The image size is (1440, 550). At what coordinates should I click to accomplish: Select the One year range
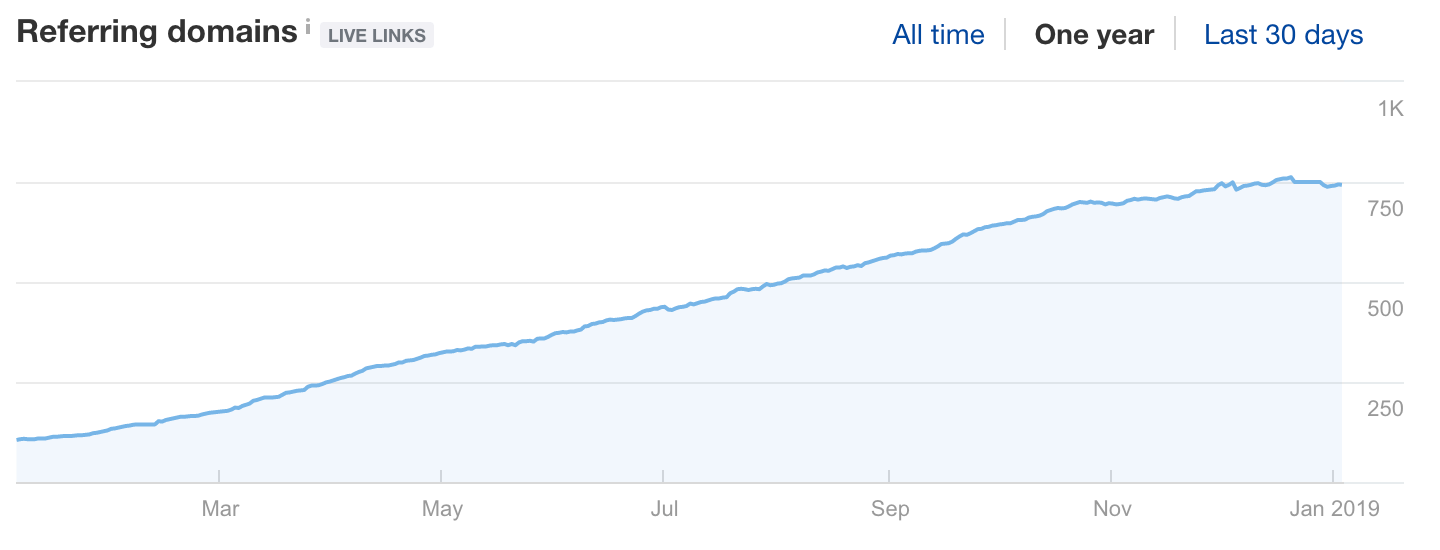(1094, 35)
